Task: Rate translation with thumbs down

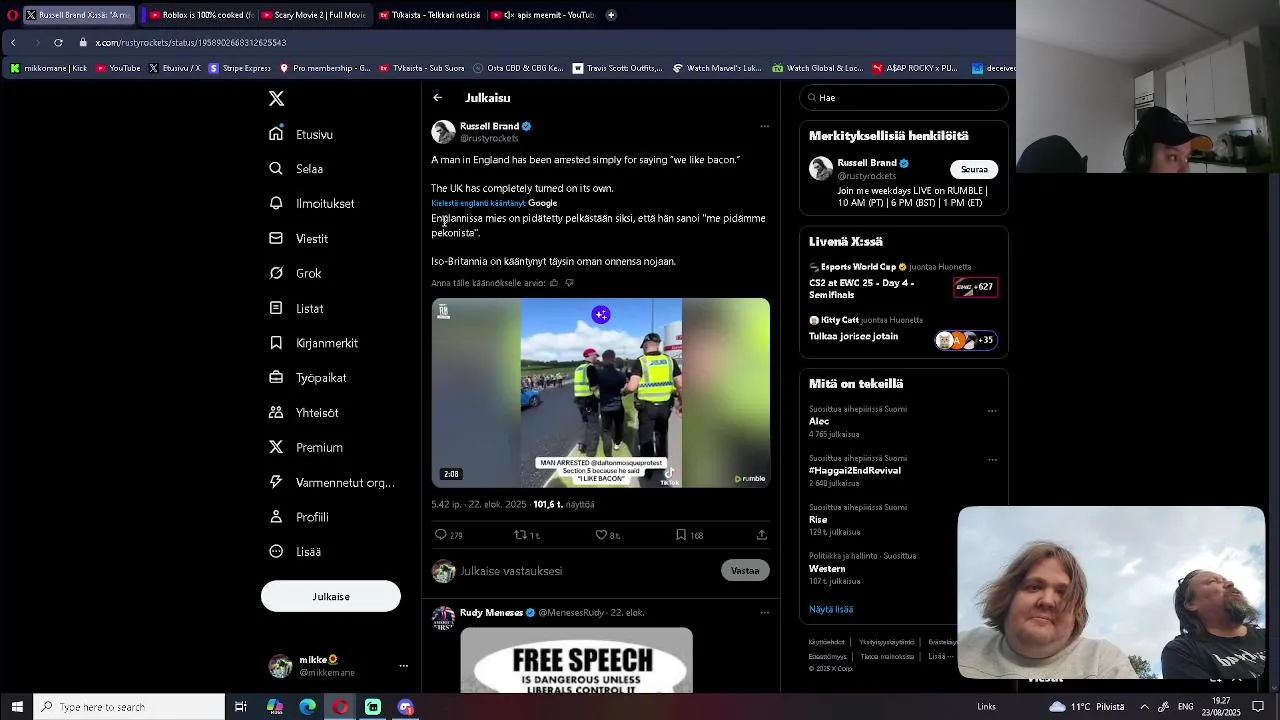Action: coord(569,283)
